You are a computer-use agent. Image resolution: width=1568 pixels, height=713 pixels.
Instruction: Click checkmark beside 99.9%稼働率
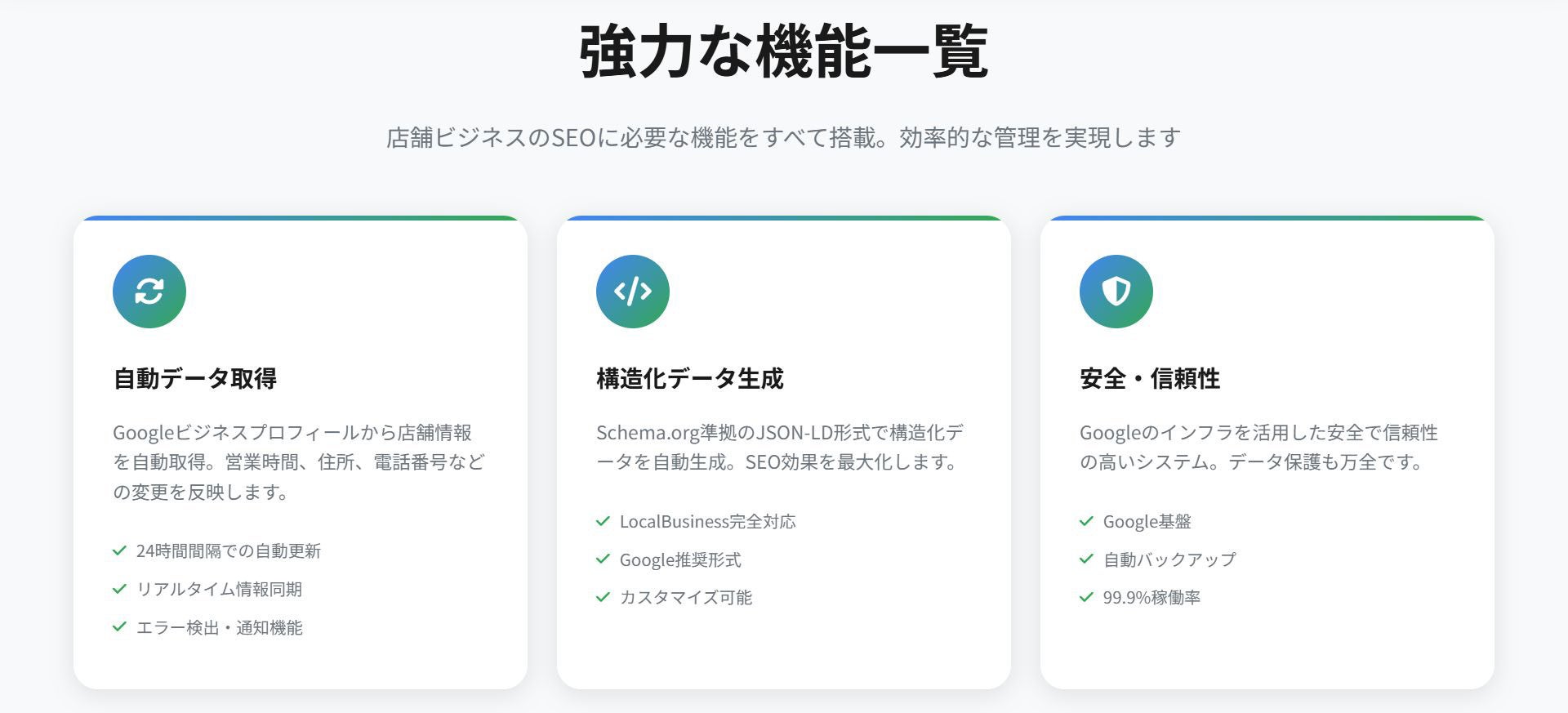[x=1086, y=597]
